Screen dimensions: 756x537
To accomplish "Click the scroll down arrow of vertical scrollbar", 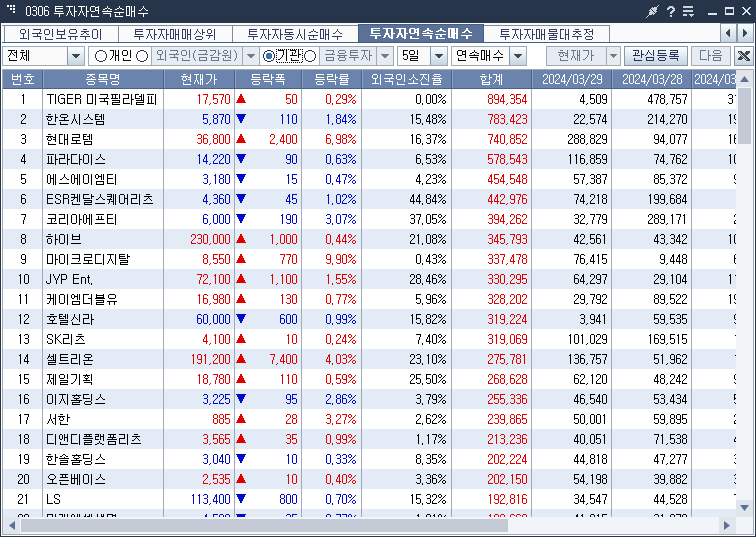I will (744, 507).
